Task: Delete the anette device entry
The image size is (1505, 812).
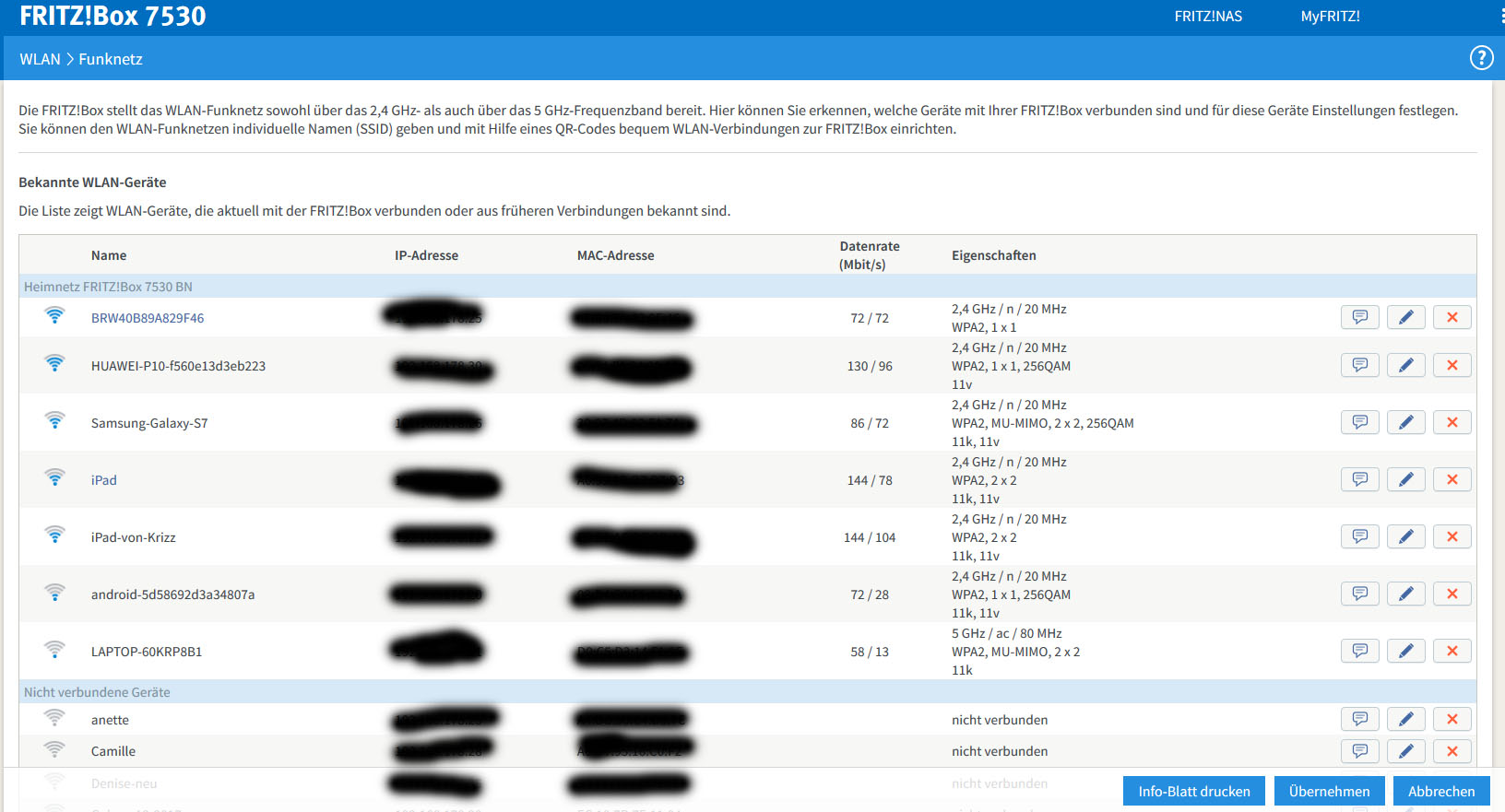Action: click(x=1452, y=719)
